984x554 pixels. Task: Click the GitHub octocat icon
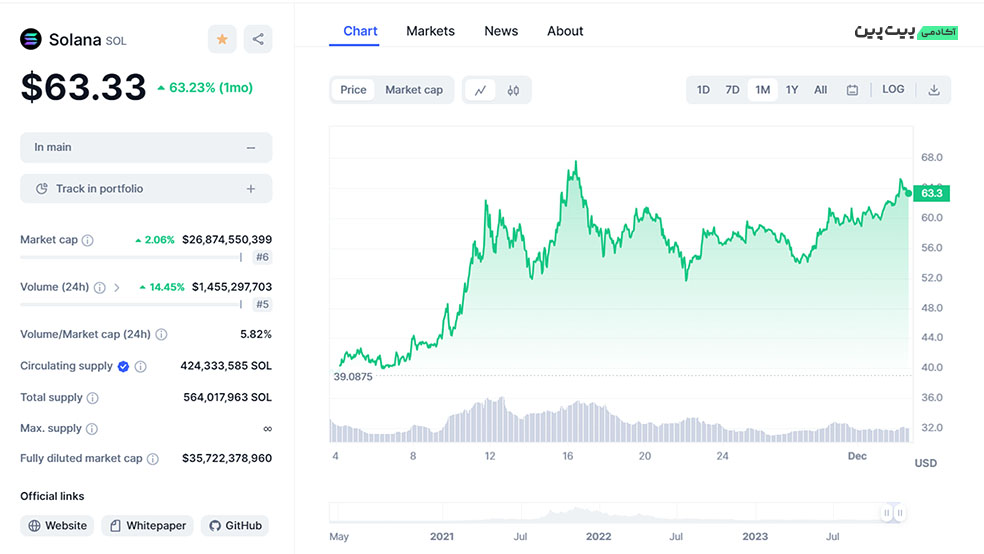pos(215,526)
